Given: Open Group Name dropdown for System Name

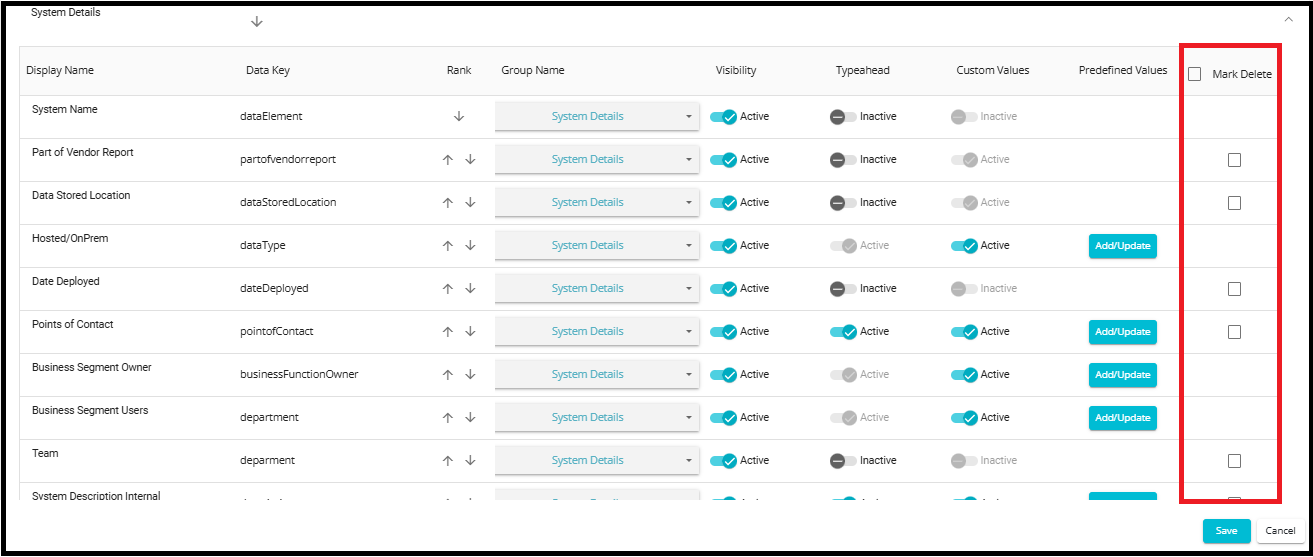Looking at the screenshot, I should click(x=596, y=117).
